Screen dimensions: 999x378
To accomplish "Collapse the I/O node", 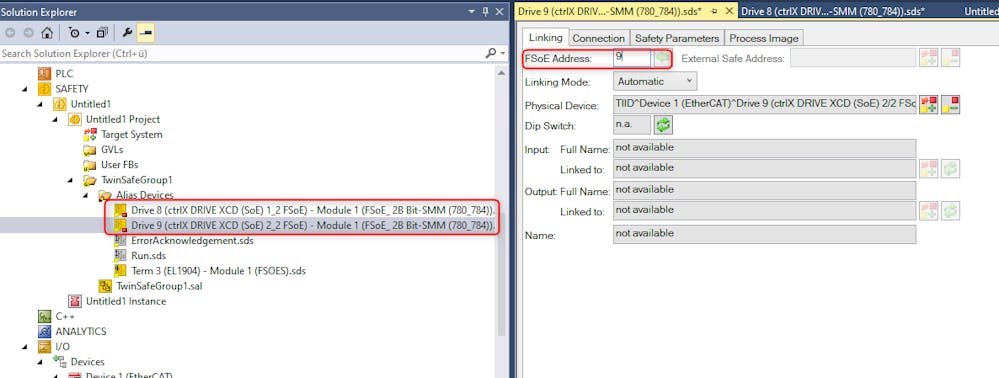I will (x=25, y=347).
